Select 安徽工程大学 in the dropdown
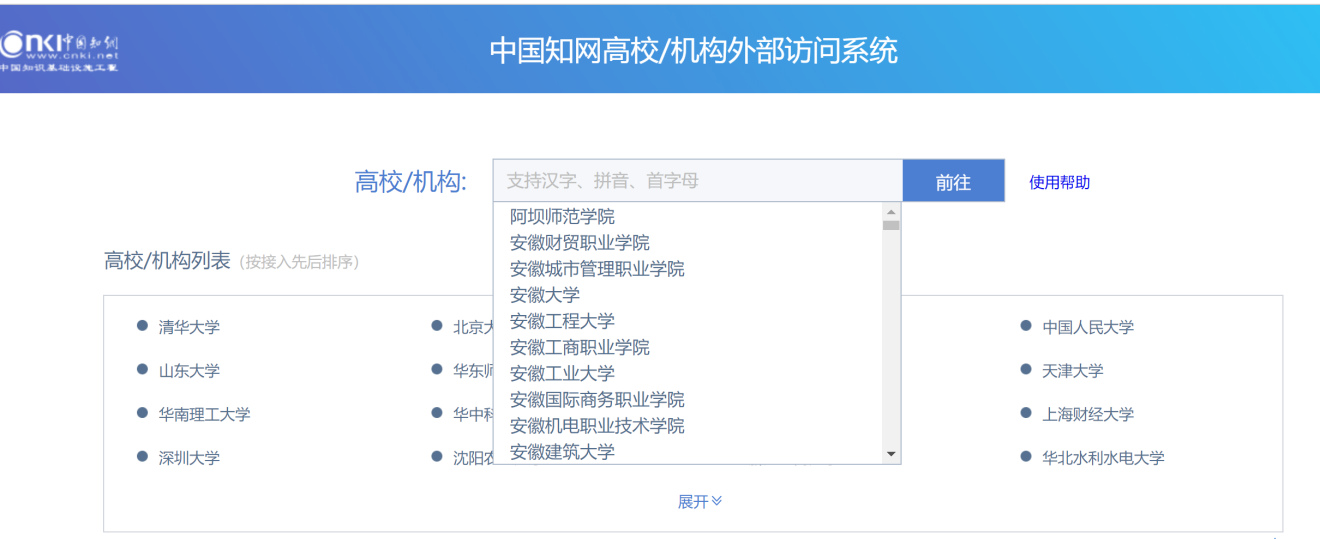This screenshot has width=1320, height=539. [562, 320]
